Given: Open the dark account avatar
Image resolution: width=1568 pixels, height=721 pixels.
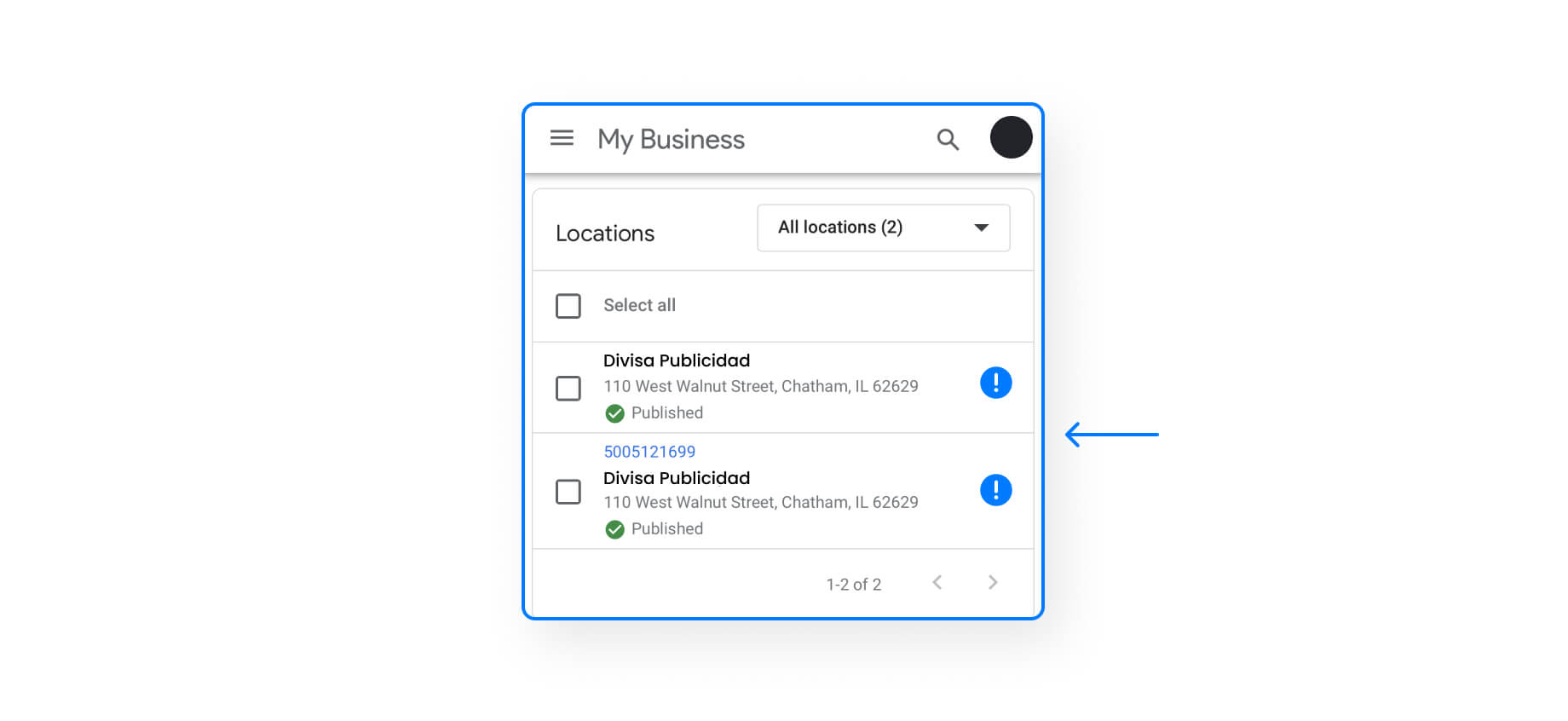Looking at the screenshot, I should (1011, 137).
